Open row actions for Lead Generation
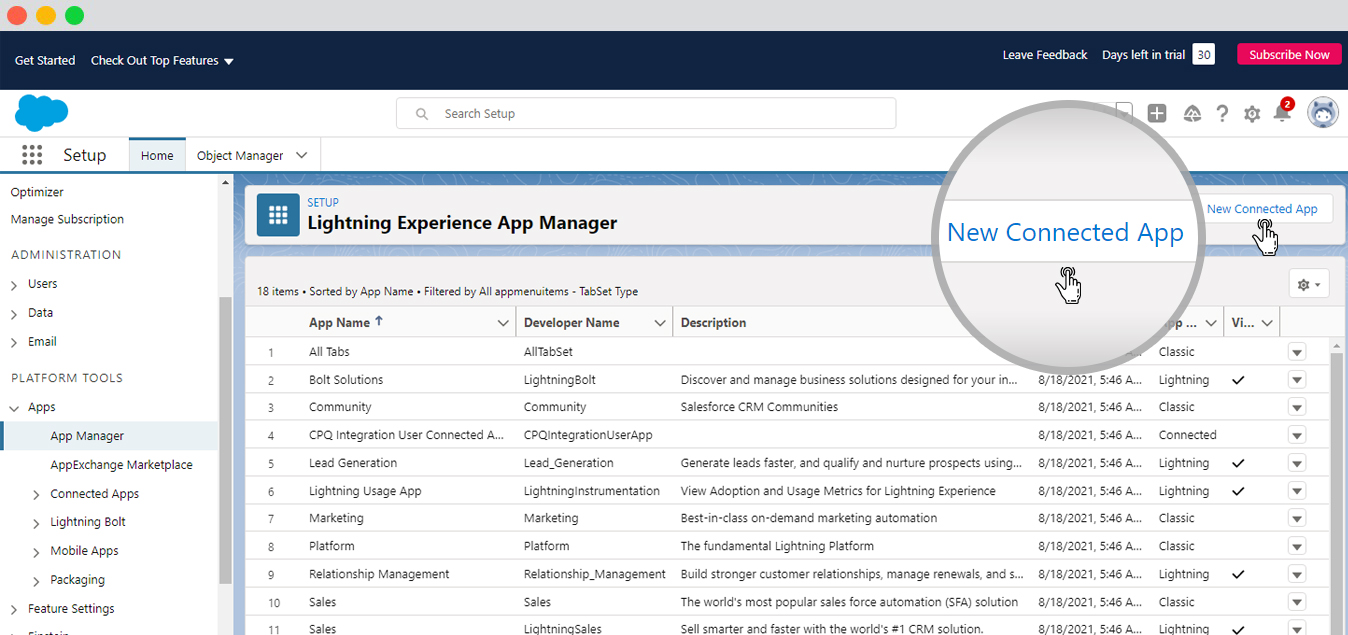Viewport: 1348px width, 635px height. [1297, 463]
